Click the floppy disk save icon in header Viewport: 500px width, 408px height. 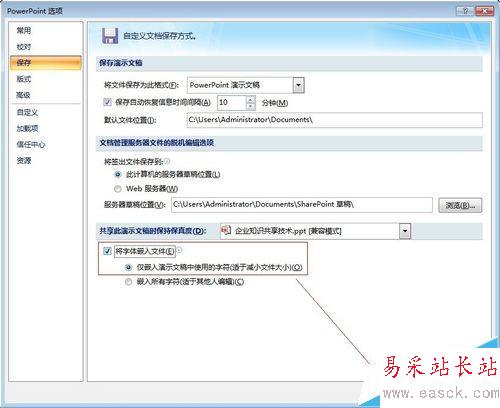[110, 36]
